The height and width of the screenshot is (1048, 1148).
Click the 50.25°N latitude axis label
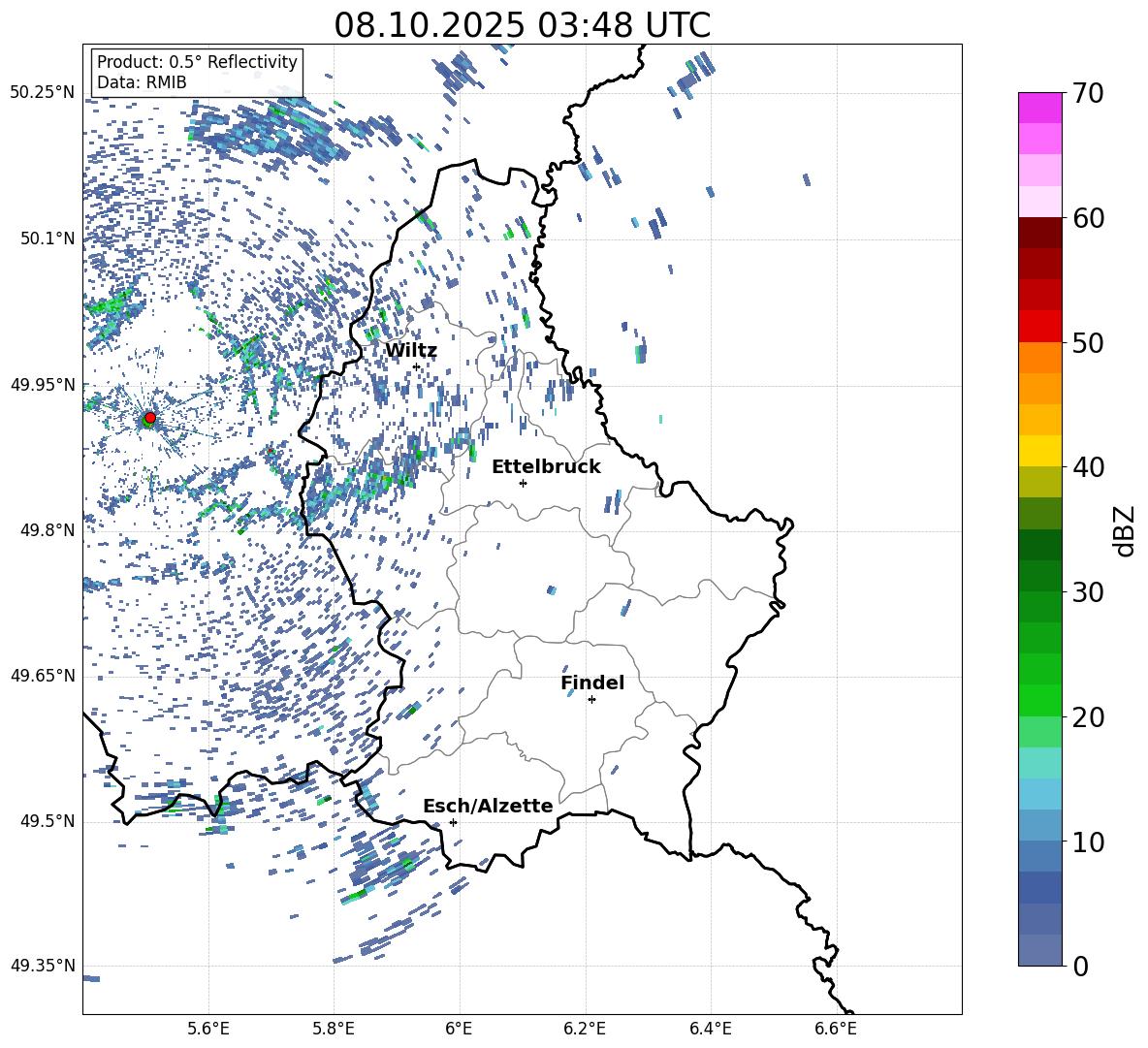pyautogui.click(x=43, y=93)
